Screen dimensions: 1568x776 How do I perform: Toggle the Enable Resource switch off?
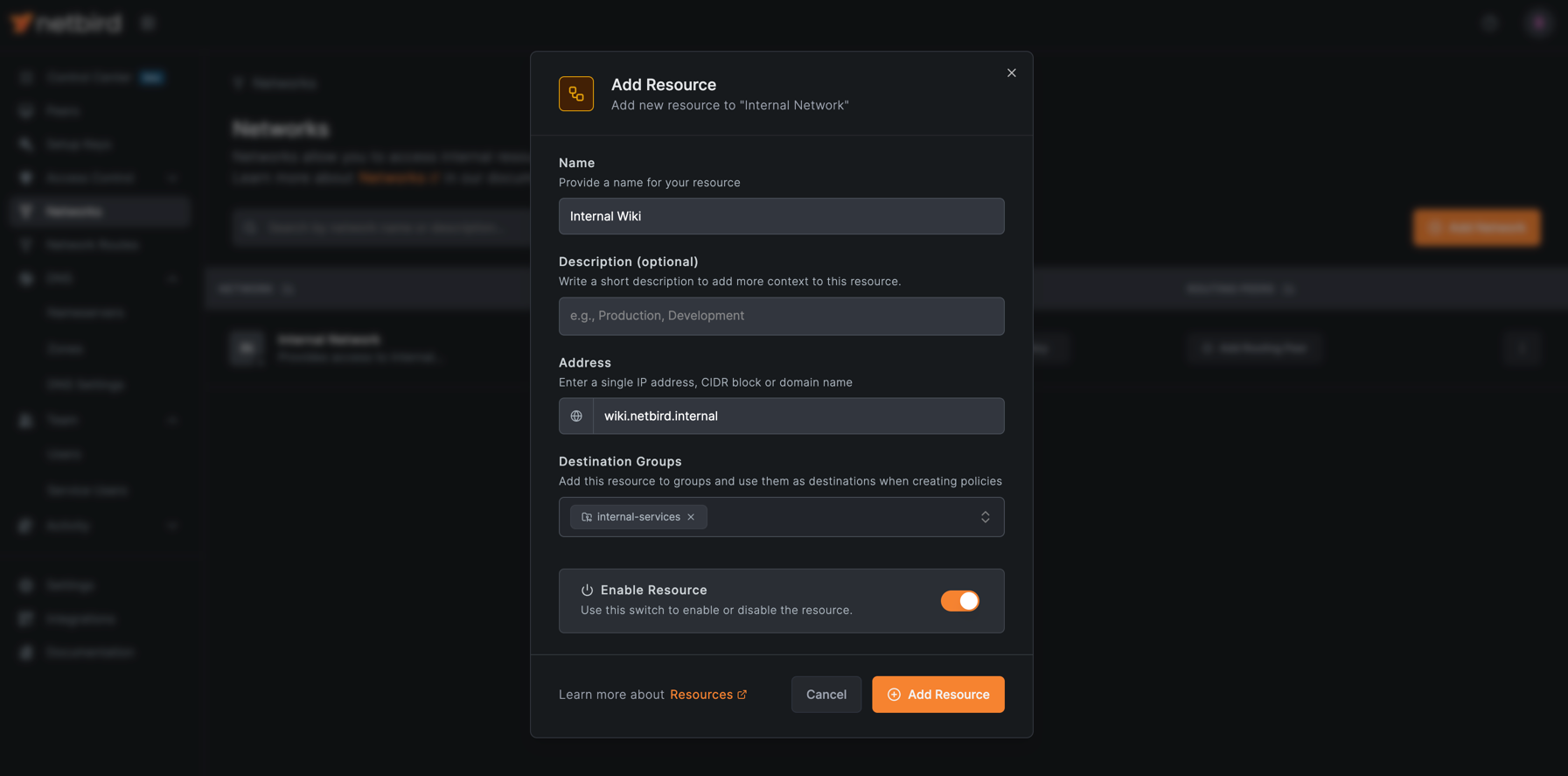point(959,601)
